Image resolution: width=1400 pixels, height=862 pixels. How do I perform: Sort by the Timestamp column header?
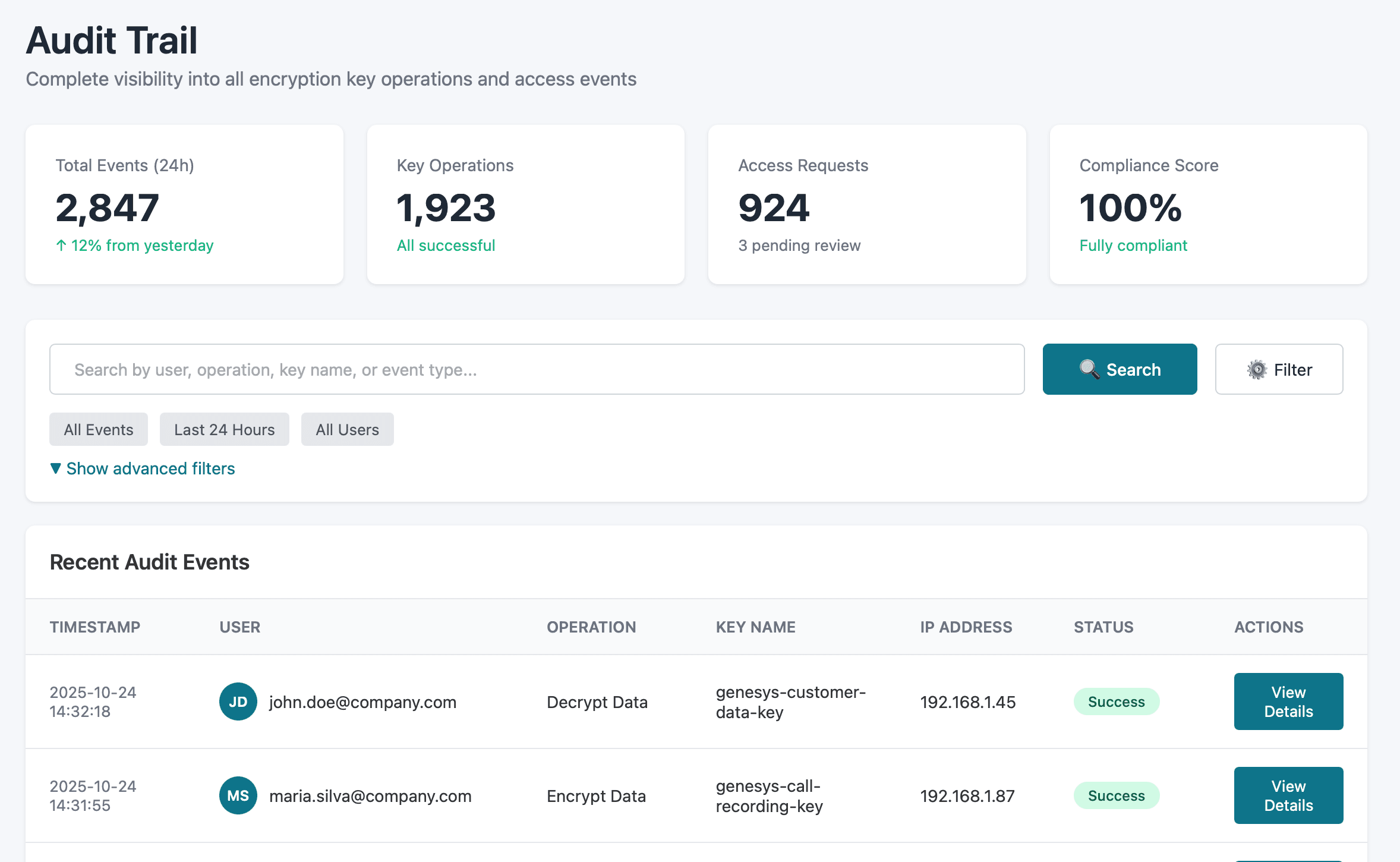95,627
